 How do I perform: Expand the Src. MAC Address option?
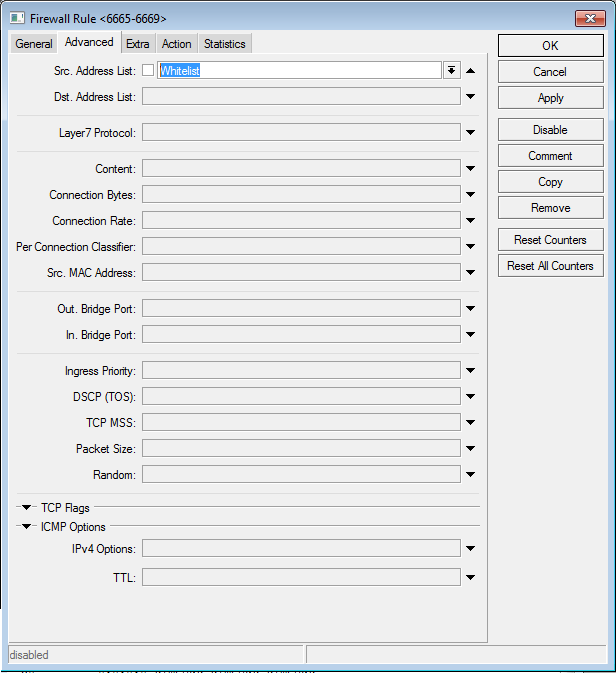point(470,273)
